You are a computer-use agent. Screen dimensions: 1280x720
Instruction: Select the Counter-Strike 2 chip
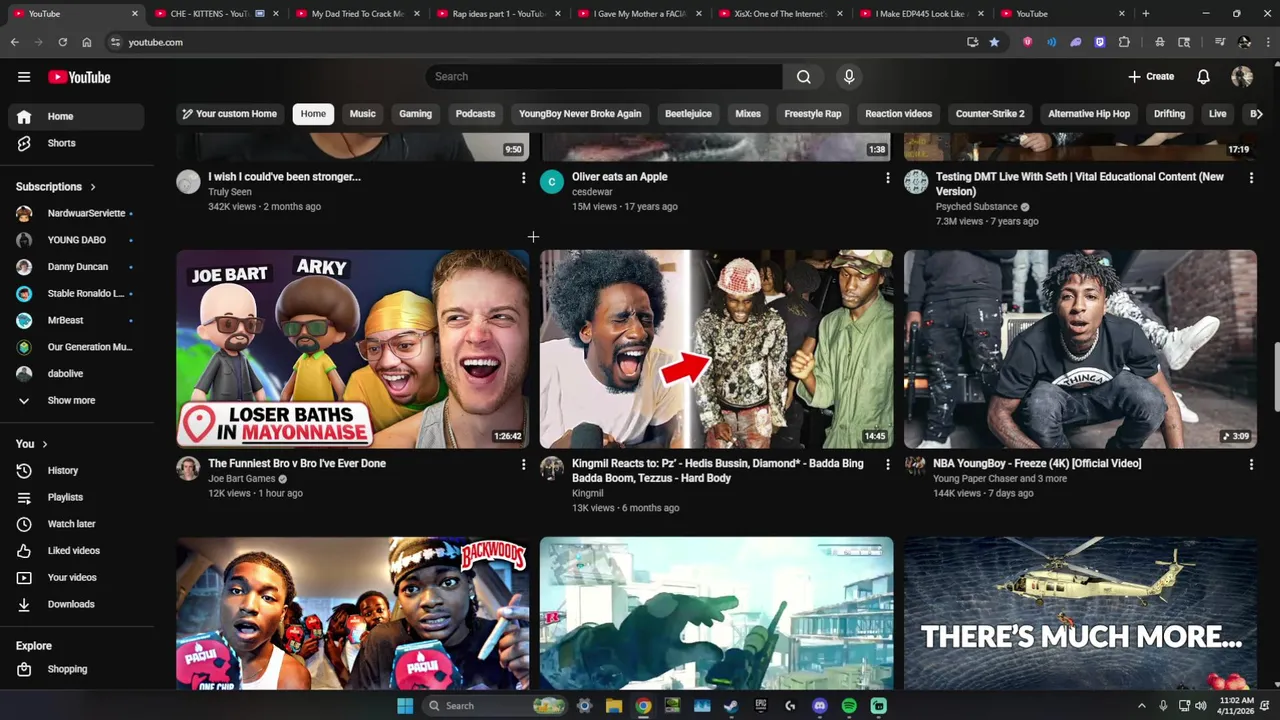(990, 114)
